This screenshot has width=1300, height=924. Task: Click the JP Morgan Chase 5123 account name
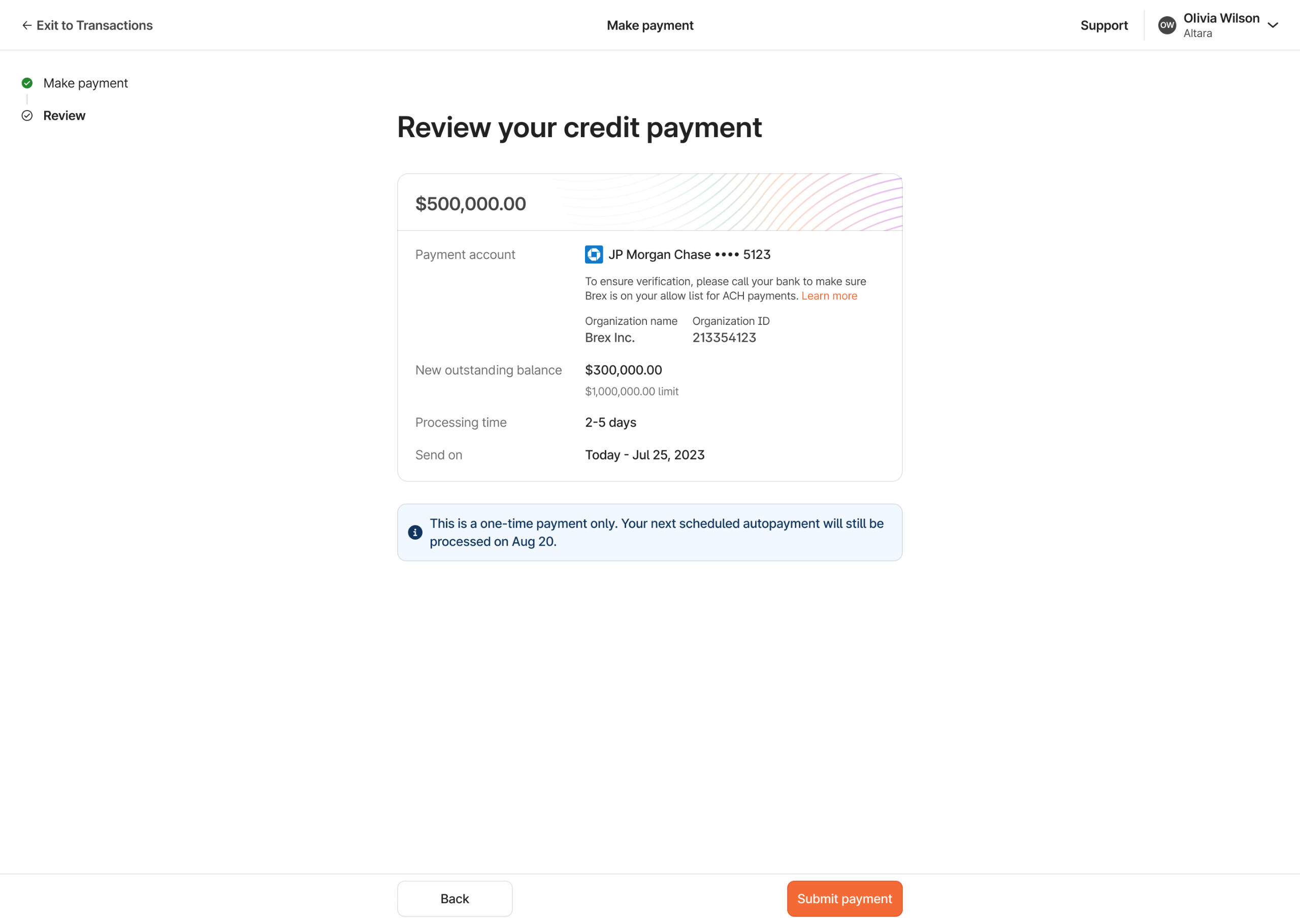tap(689, 254)
